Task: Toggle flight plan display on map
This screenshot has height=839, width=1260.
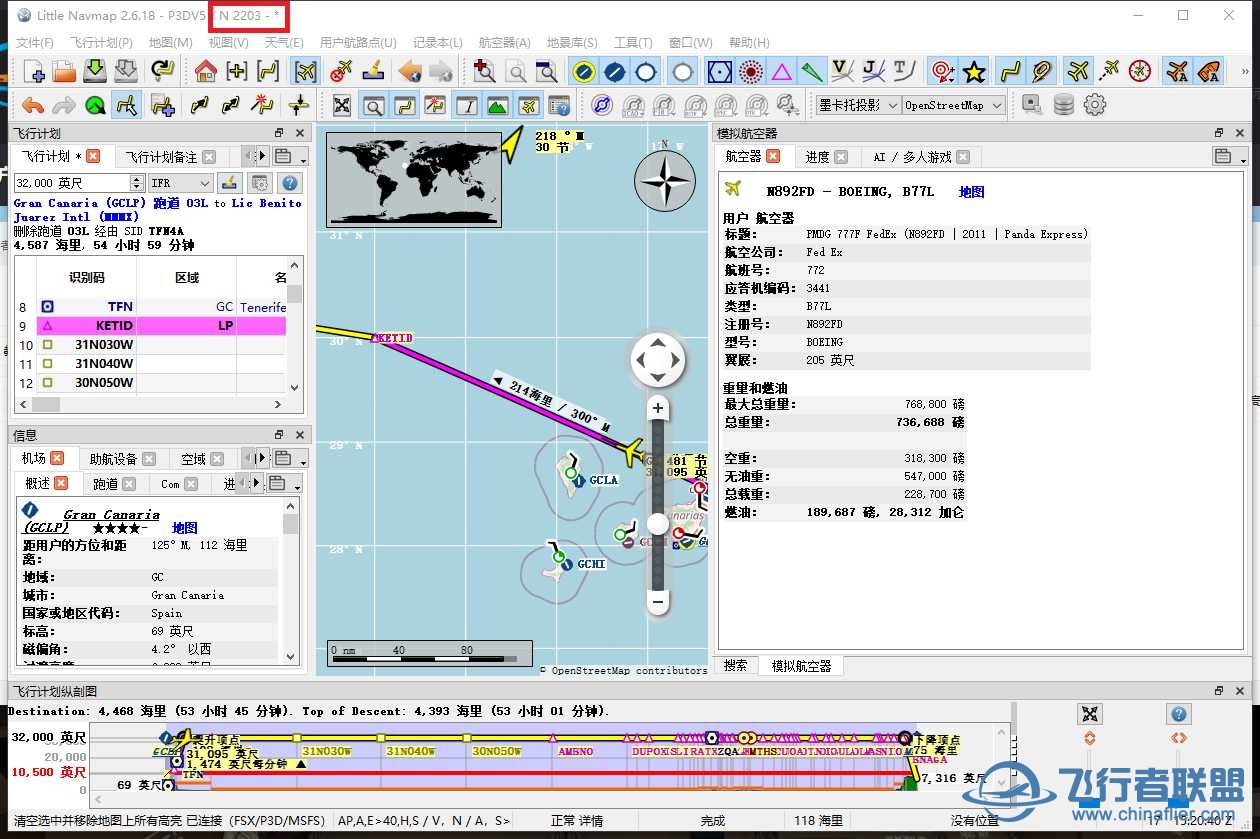Action: (1011, 72)
